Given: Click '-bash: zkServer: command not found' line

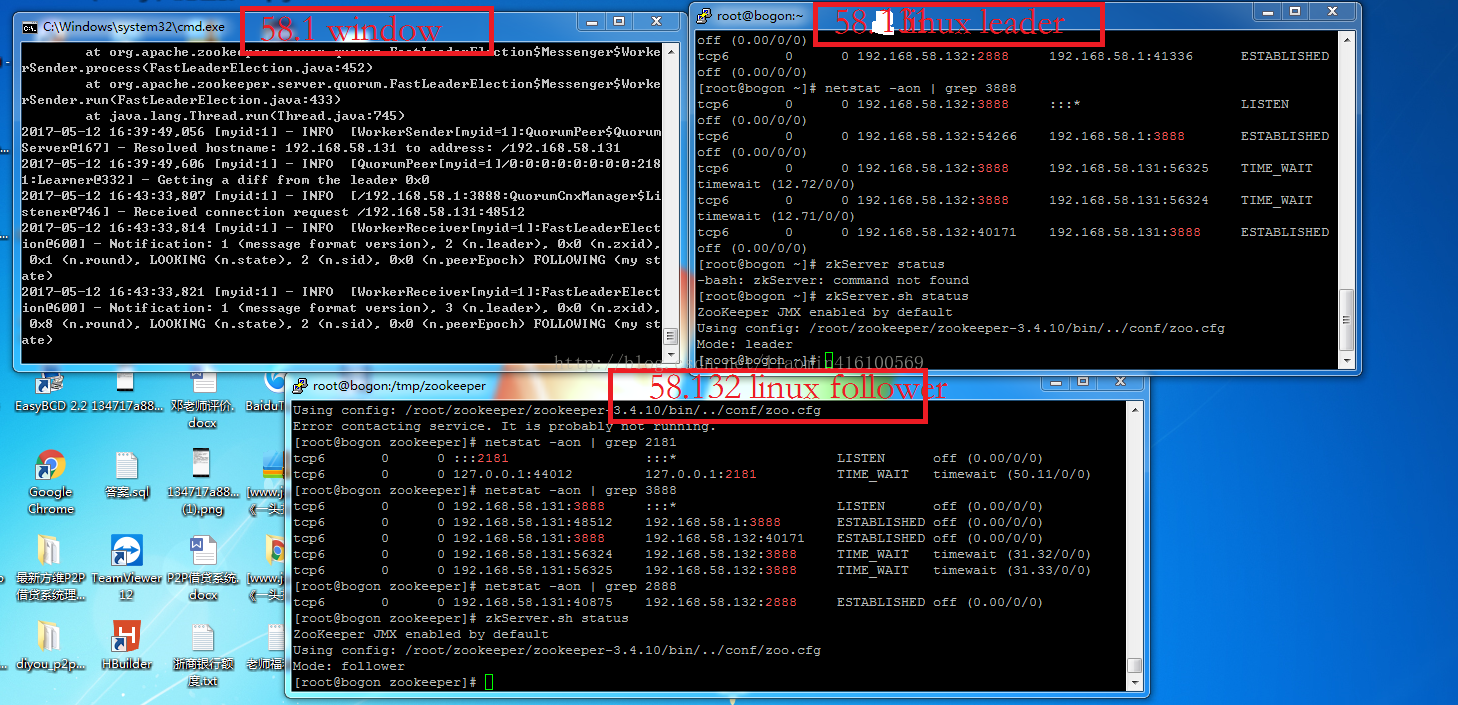Looking at the screenshot, I should pos(833,280).
